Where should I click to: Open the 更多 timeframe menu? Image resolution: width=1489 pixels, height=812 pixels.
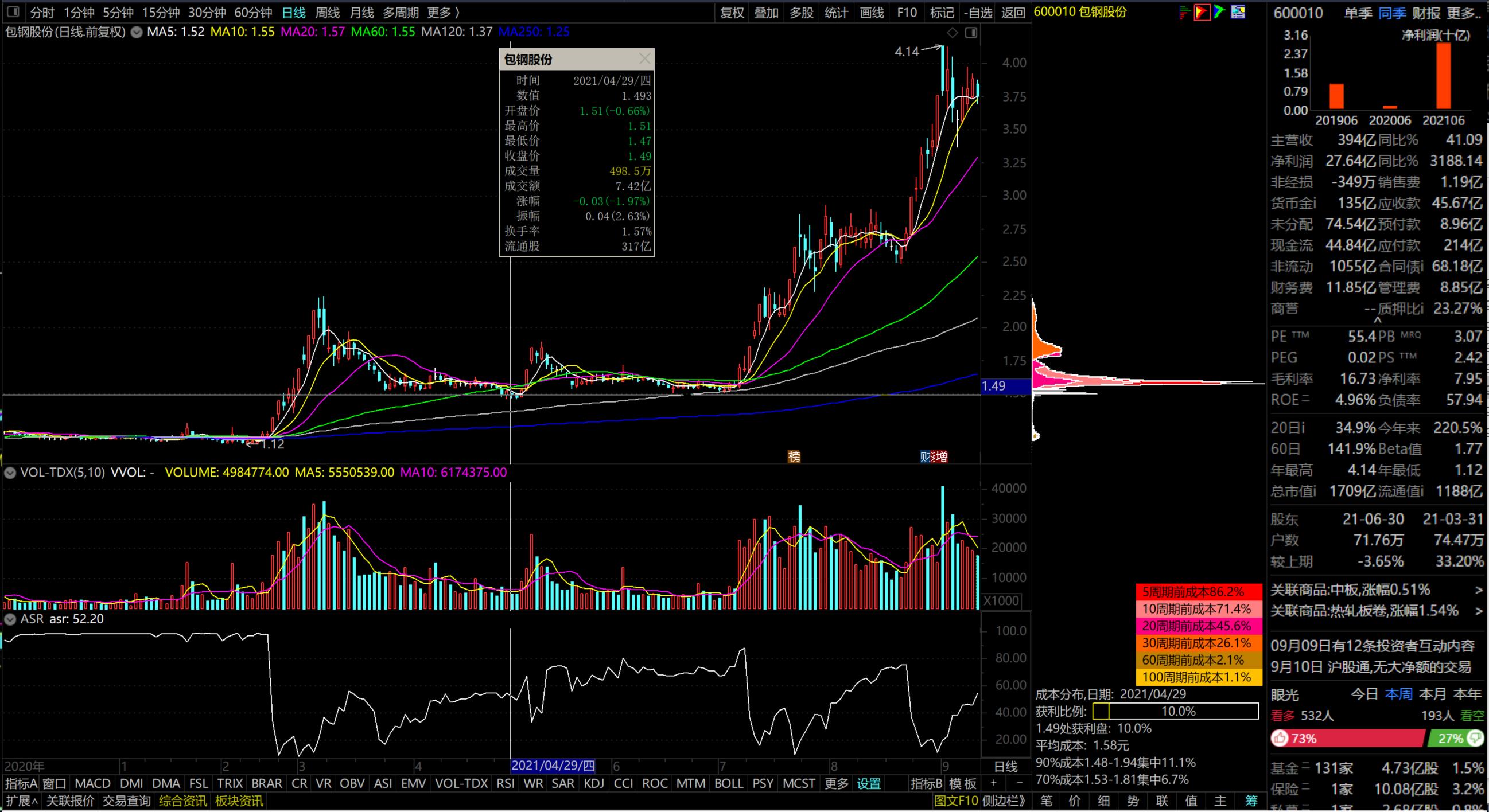pyautogui.click(x=444, y=12)
